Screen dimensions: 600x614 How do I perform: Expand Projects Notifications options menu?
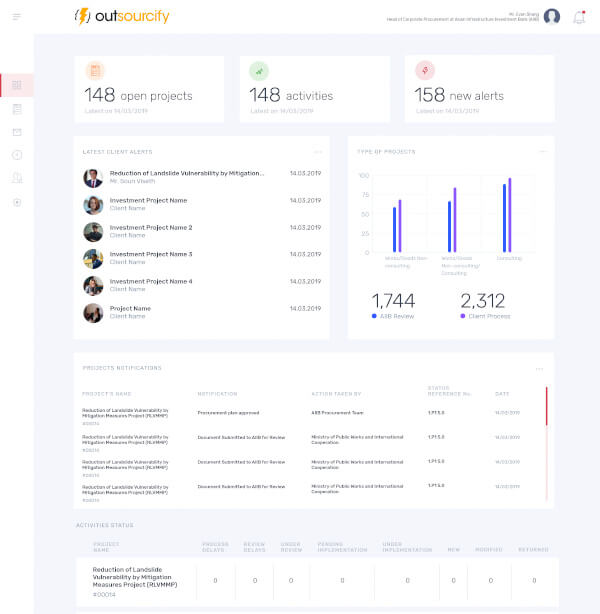pos(539,369)
